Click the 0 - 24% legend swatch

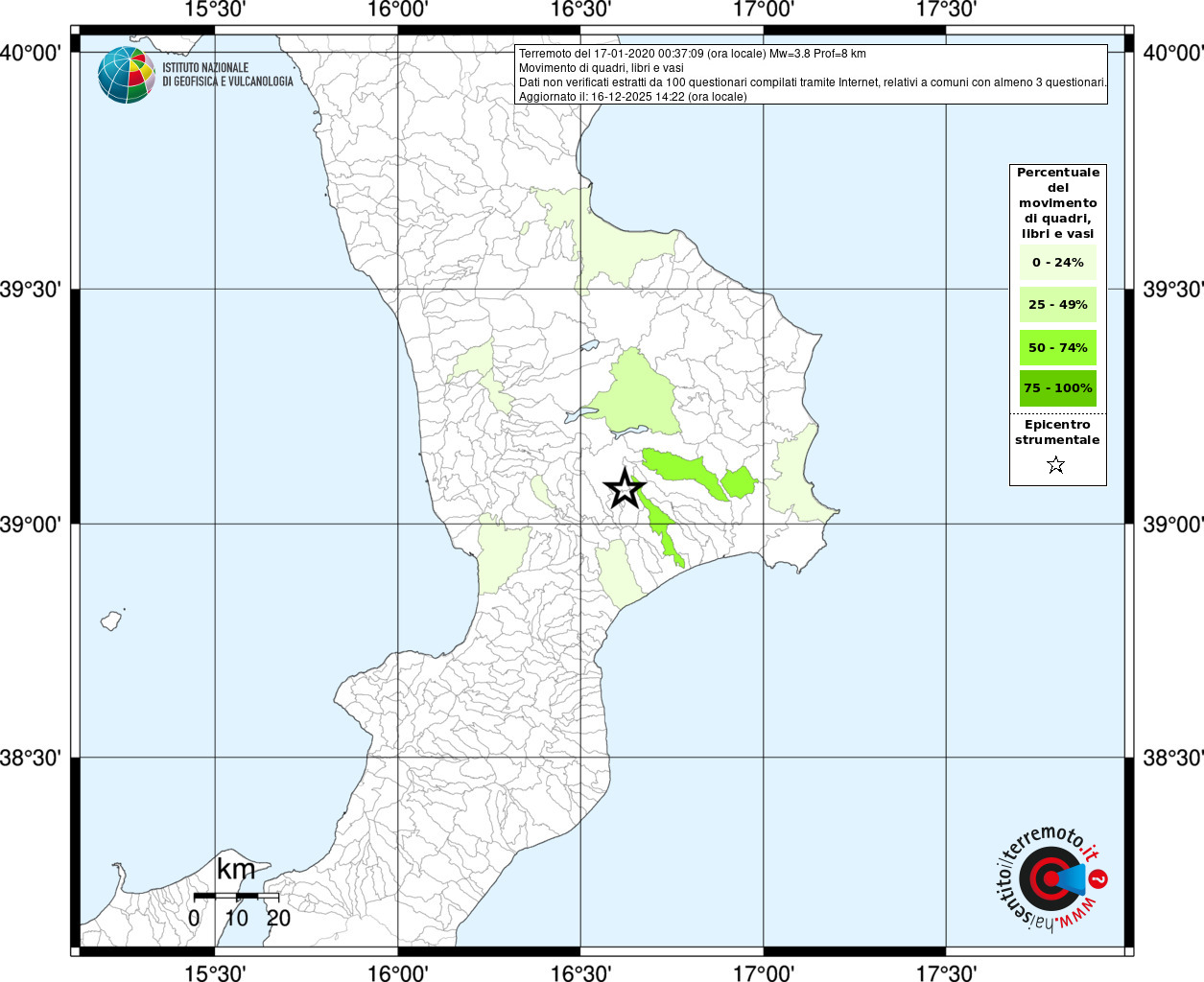[1057, 263]
